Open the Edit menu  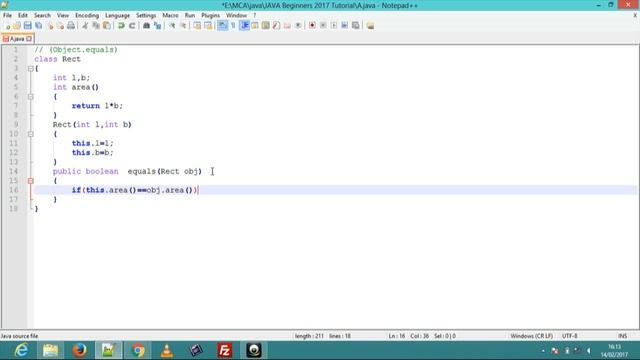pos(23,16)
